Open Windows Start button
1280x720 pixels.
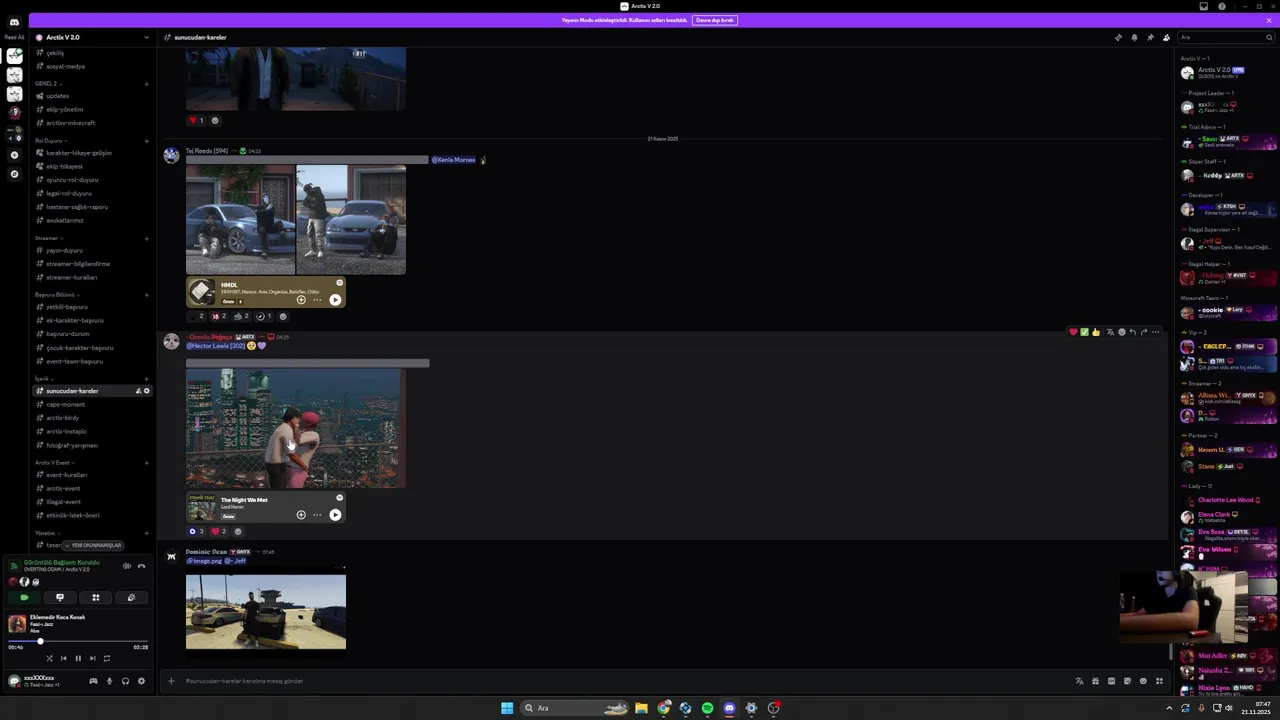pos(507,708)
